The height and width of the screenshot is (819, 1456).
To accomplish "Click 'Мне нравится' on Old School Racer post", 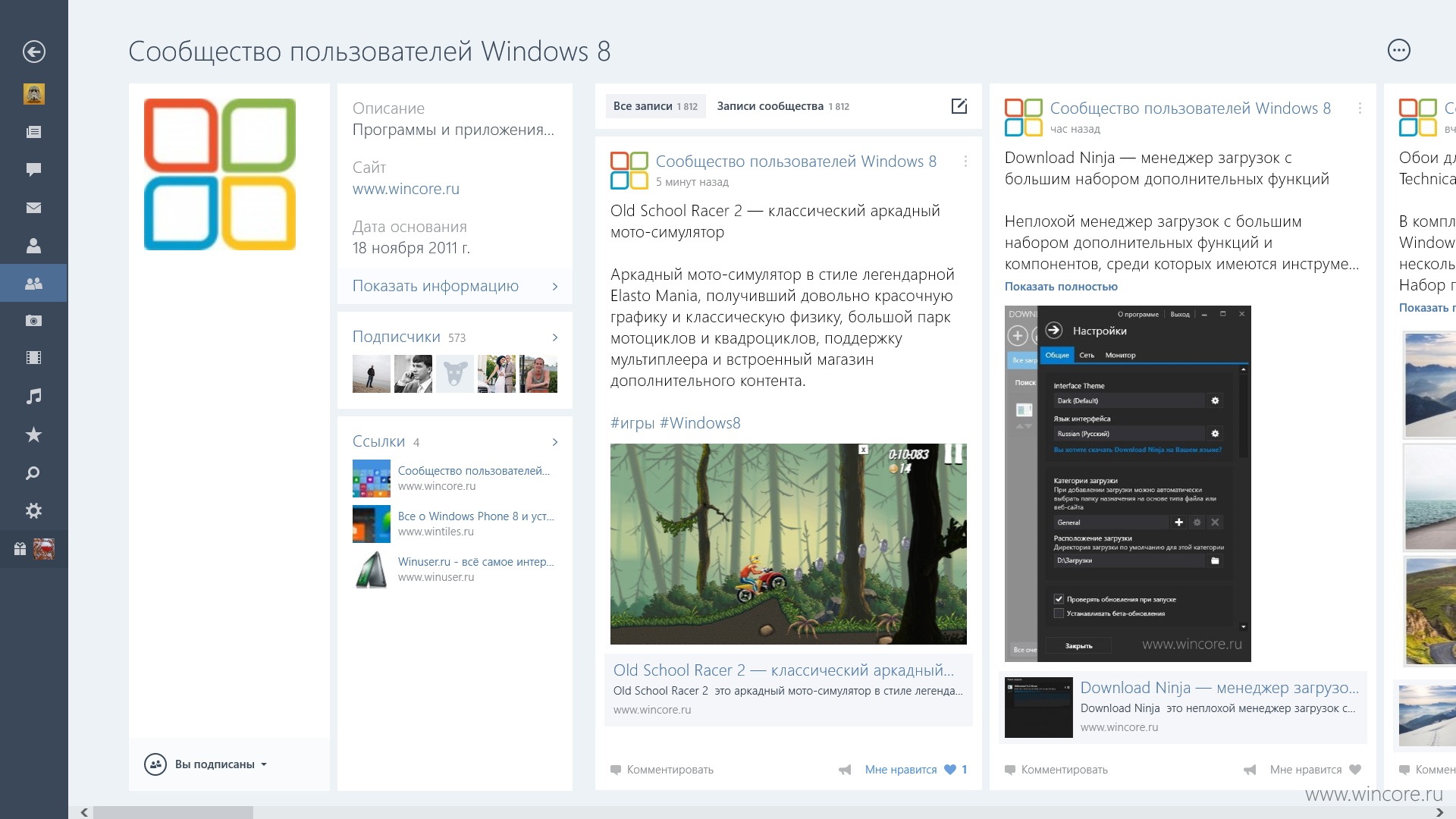I will pyautogui.click(x=901, y=770).
